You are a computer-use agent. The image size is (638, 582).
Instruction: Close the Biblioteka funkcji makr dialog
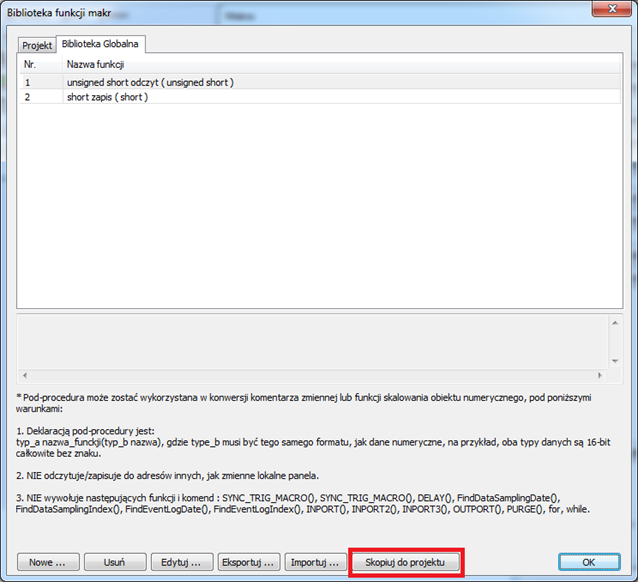coord(612,8)
